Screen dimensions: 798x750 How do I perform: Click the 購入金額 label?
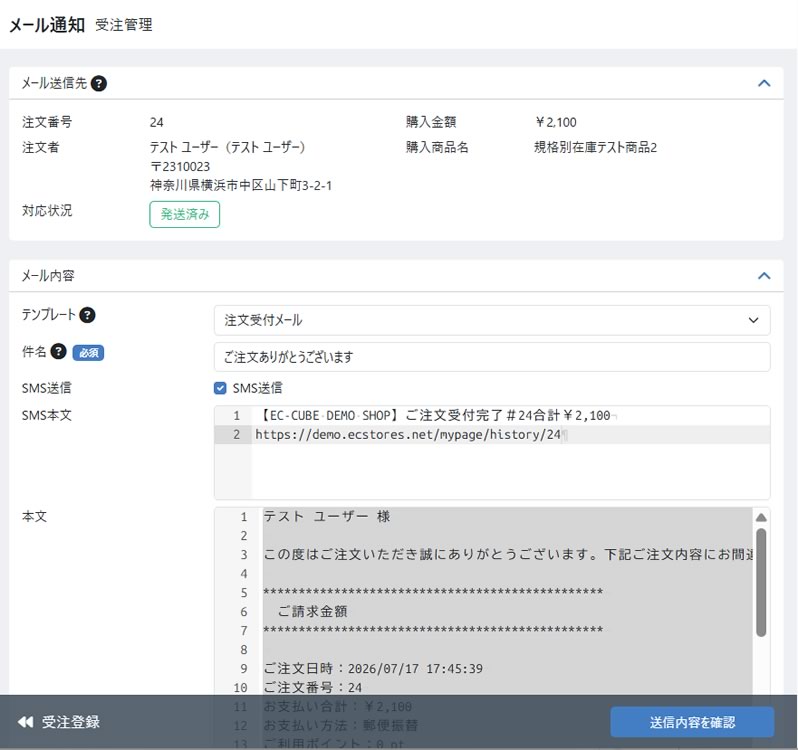431,122
